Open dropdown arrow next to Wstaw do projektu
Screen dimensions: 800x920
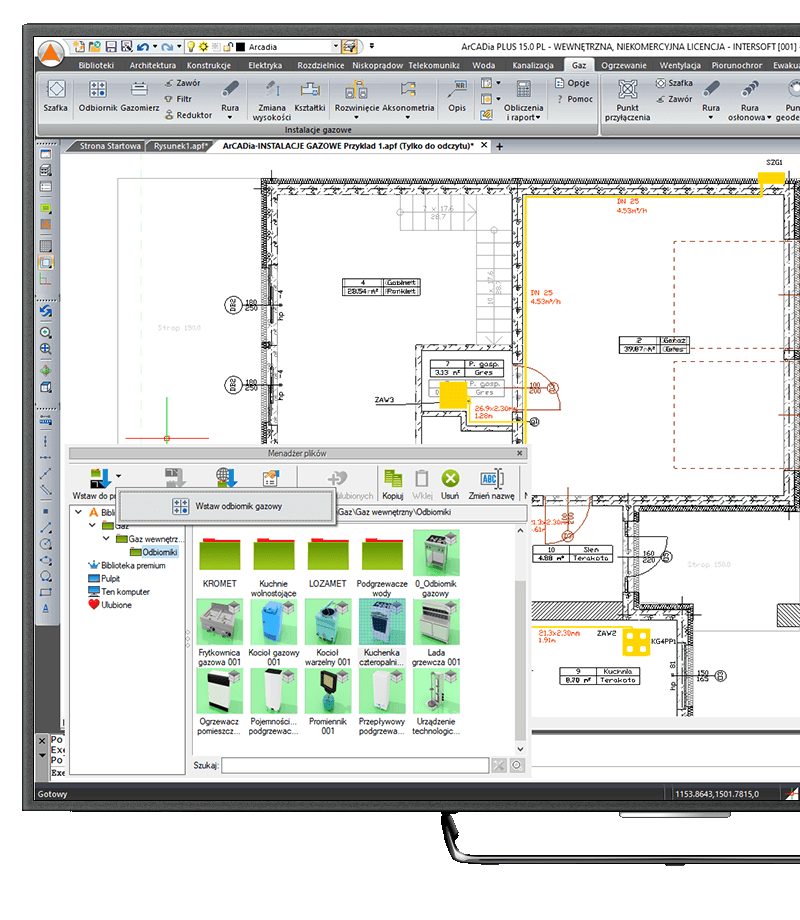tap(119, 476)
